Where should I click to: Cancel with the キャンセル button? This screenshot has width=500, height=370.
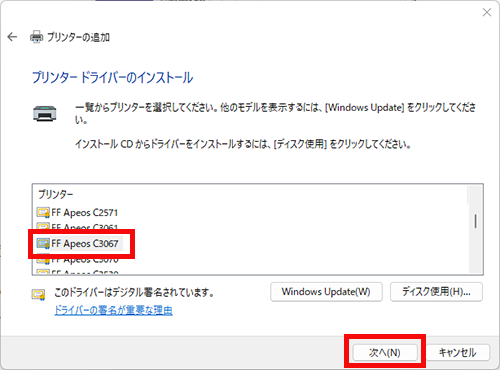coord(457,352)
